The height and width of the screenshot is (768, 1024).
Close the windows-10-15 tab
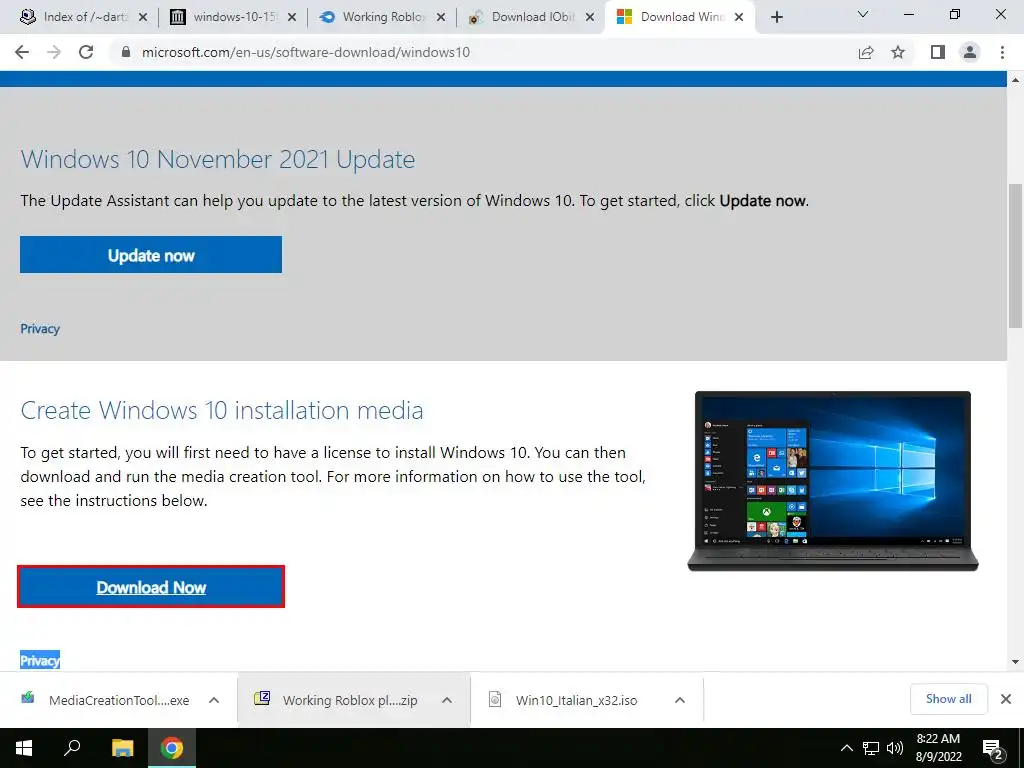[x=292, y=17]
